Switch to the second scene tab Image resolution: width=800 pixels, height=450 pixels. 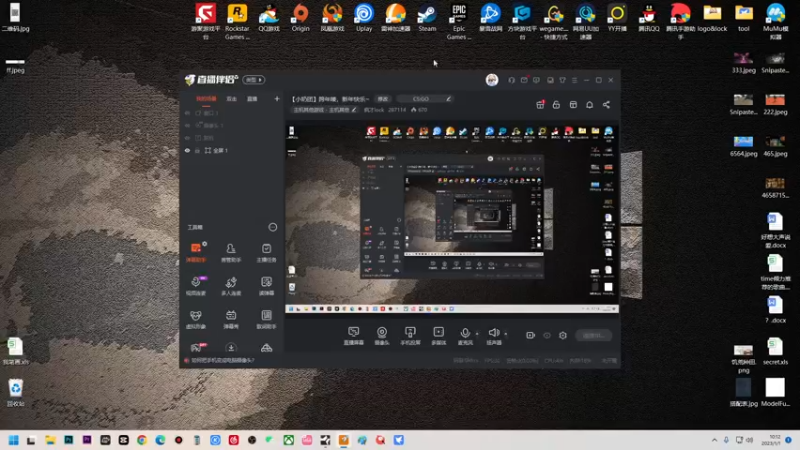click(232, 98)
